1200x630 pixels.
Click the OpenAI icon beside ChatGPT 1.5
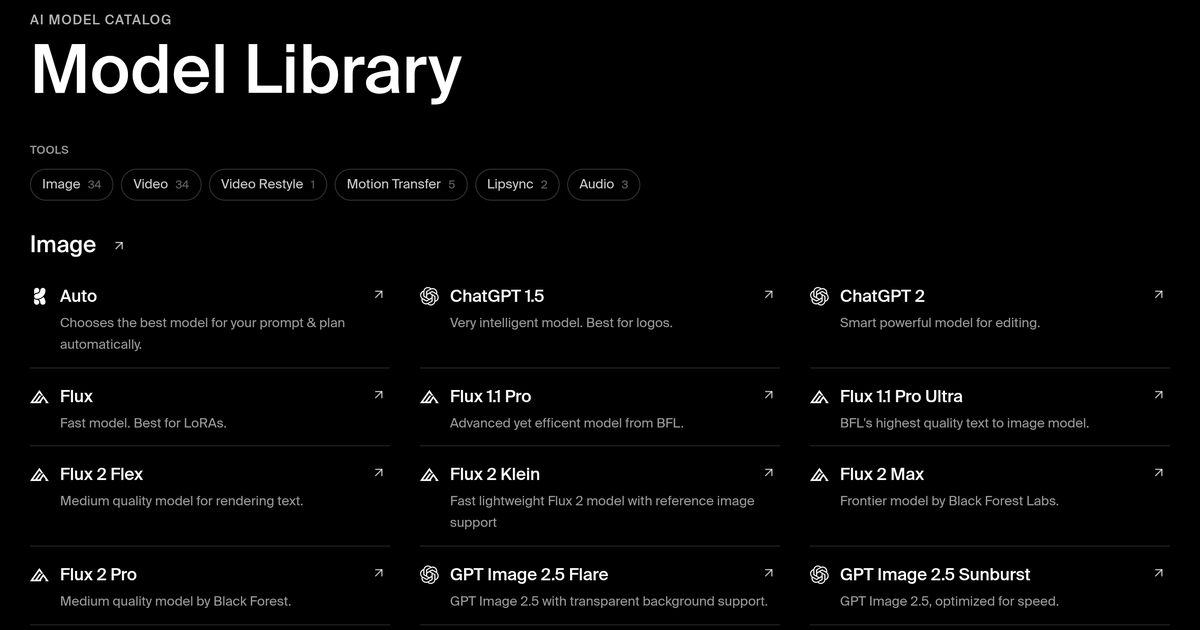click(429, 296)
